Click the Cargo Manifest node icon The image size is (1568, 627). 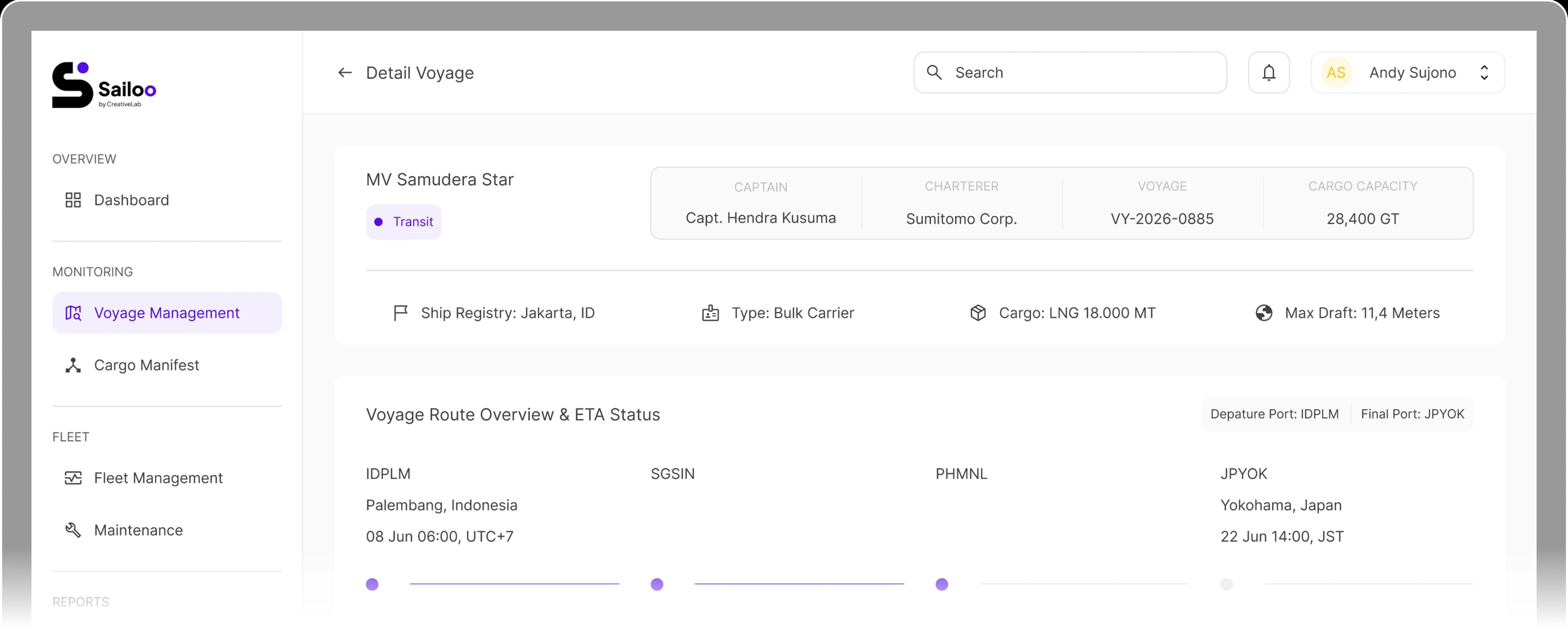click(73, 365)
